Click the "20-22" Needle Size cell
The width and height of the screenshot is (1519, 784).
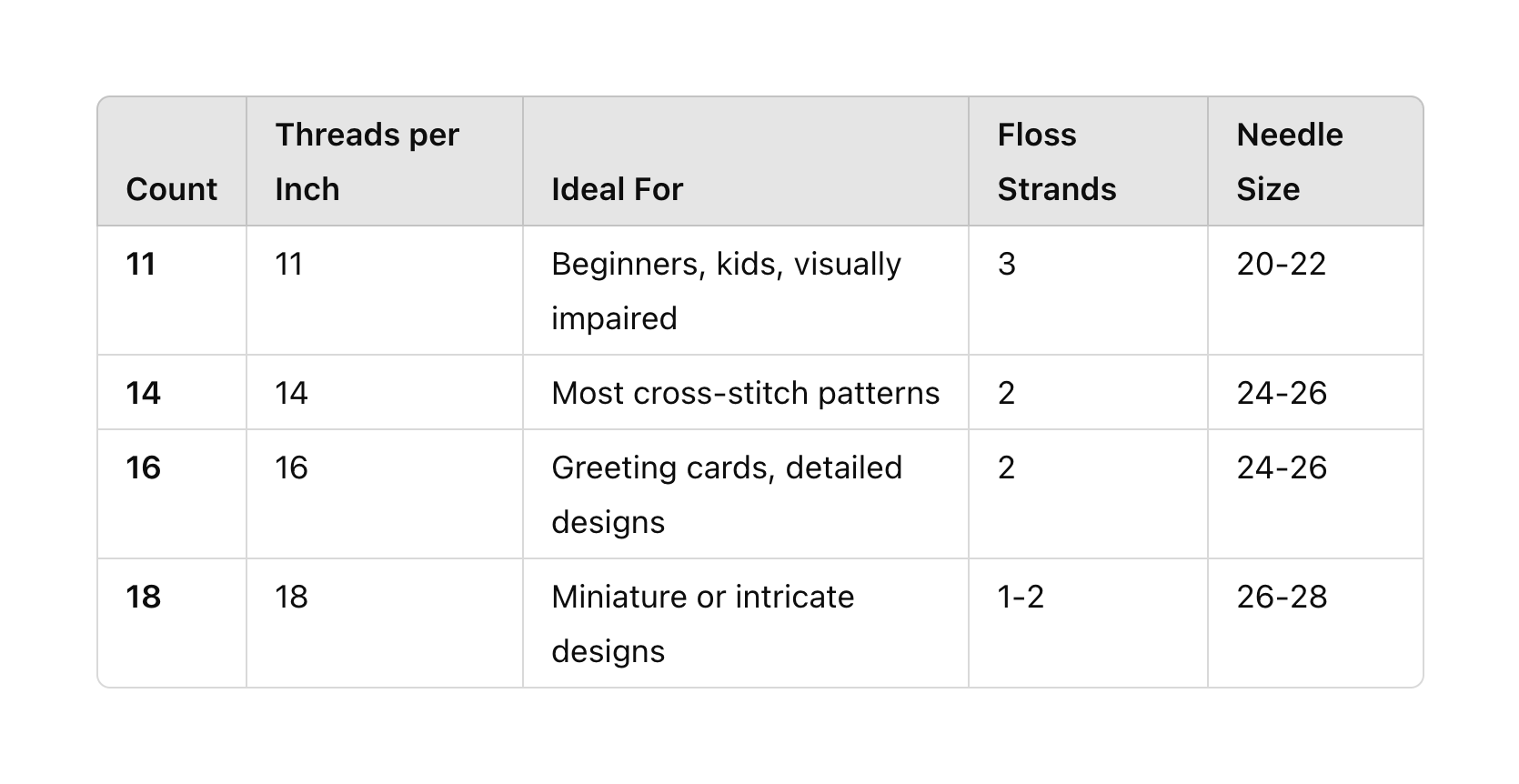[x=1281, y=264]
